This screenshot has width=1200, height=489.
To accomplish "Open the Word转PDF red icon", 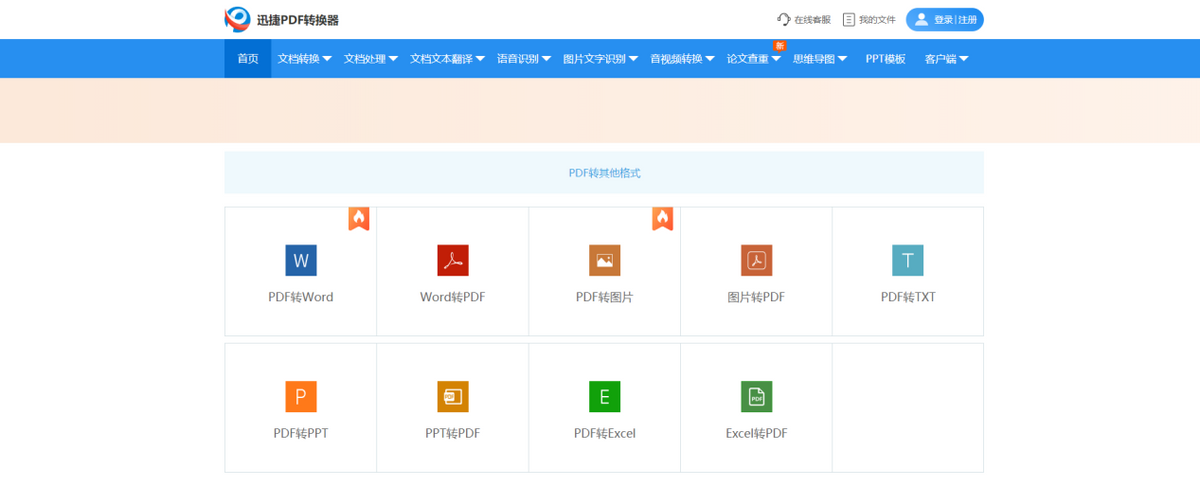I will [452, 260].
